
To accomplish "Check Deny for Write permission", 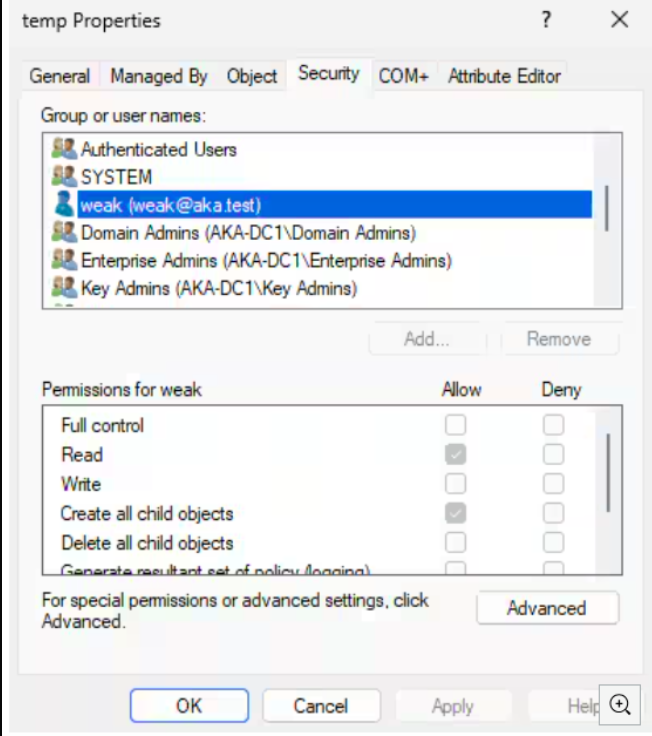I will [x=553, y=483].
